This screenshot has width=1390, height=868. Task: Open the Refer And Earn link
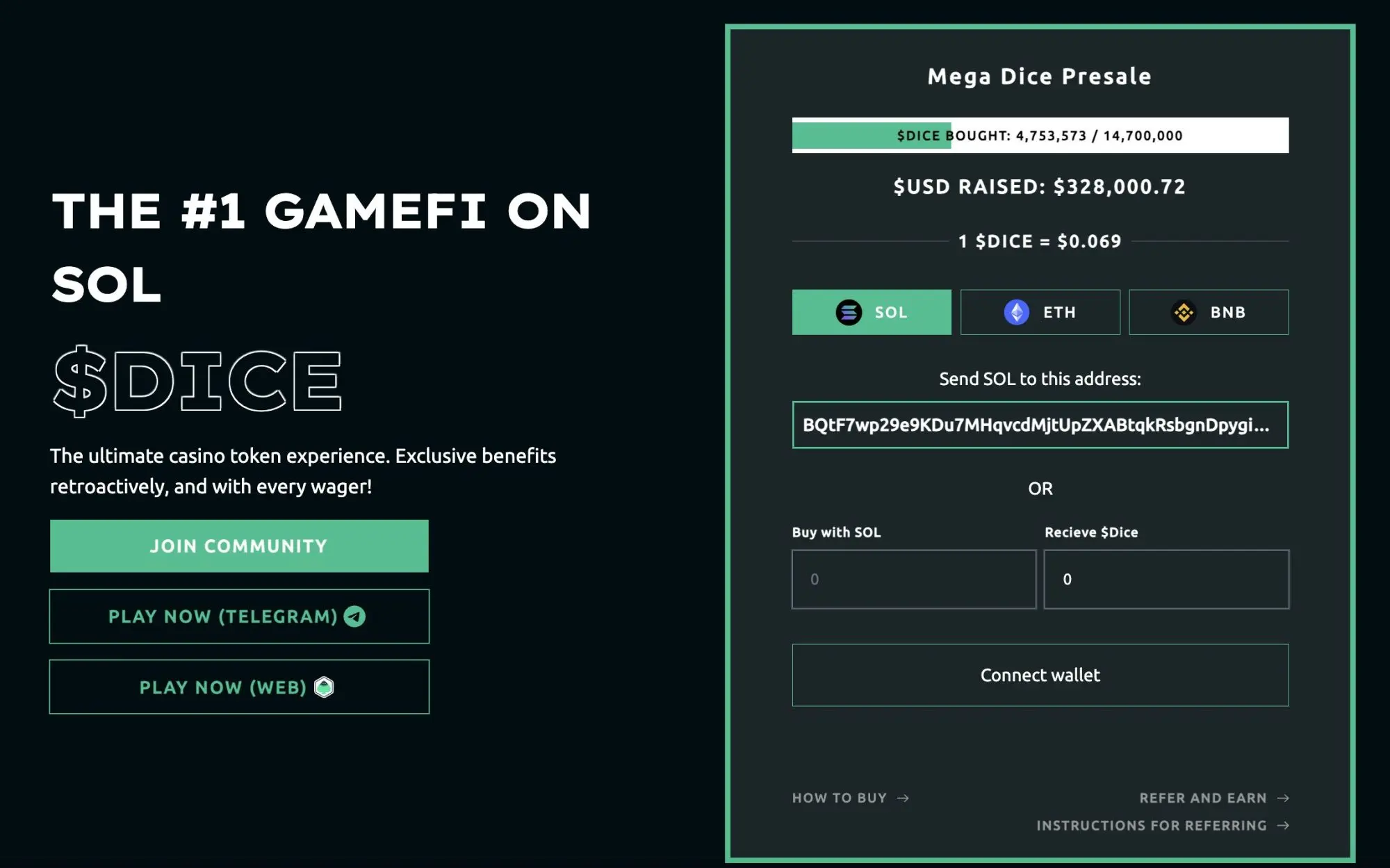pos(1202,798)
